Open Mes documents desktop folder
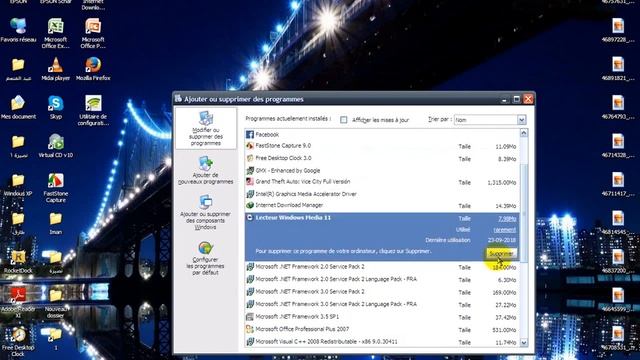This screenshot has height=360, width=640. click(x=18, y=107)
